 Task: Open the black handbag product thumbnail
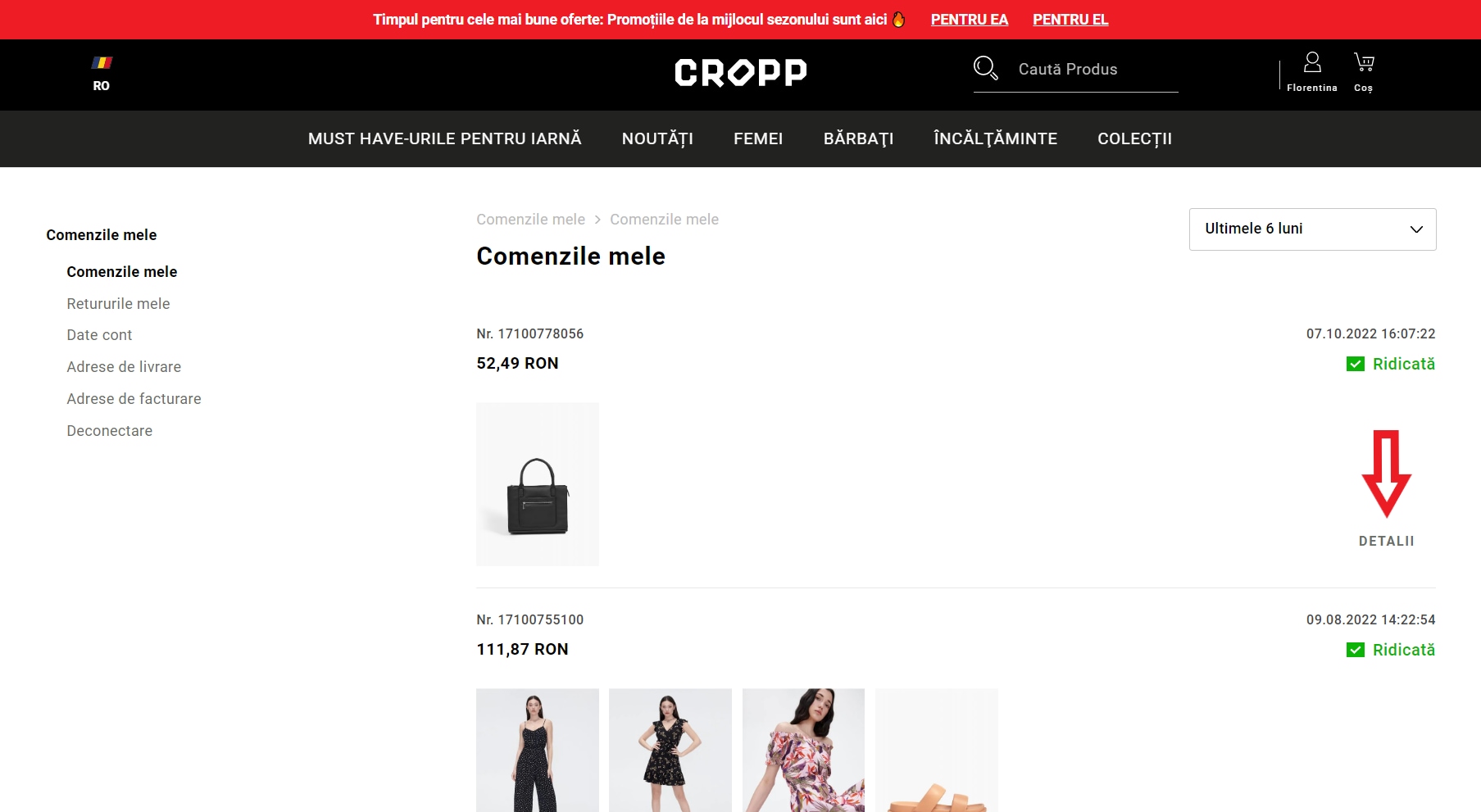point(538,484)
